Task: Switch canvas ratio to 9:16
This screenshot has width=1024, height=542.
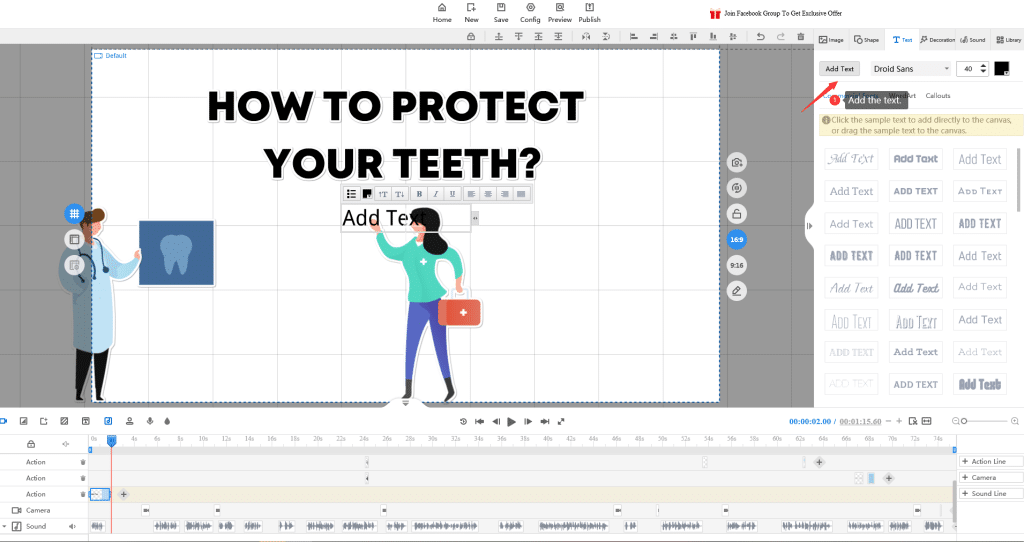Action: 737,265
